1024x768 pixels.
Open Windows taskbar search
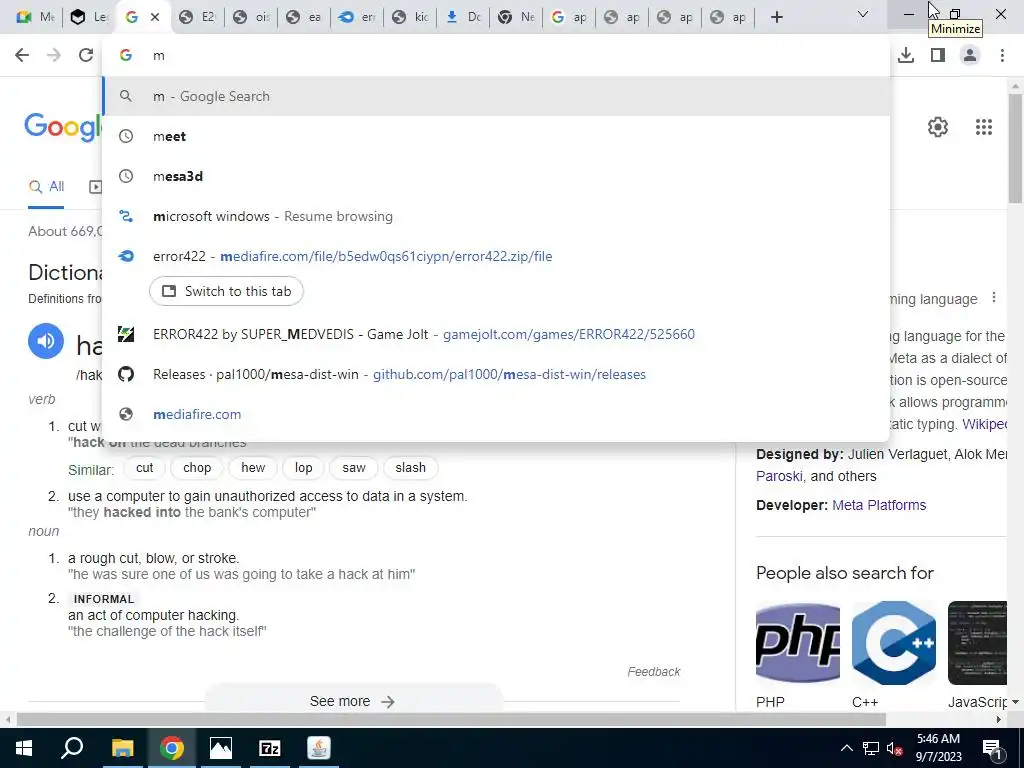click(x=72, y=748)
